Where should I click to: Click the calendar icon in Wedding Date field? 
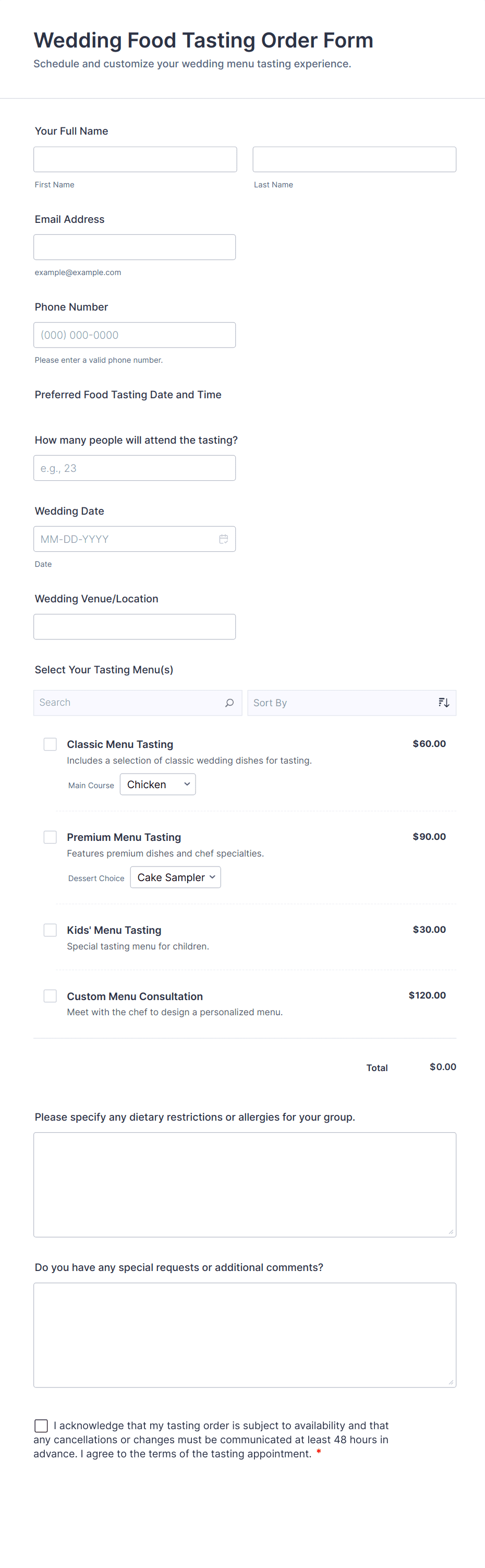(x=223, y=539)
